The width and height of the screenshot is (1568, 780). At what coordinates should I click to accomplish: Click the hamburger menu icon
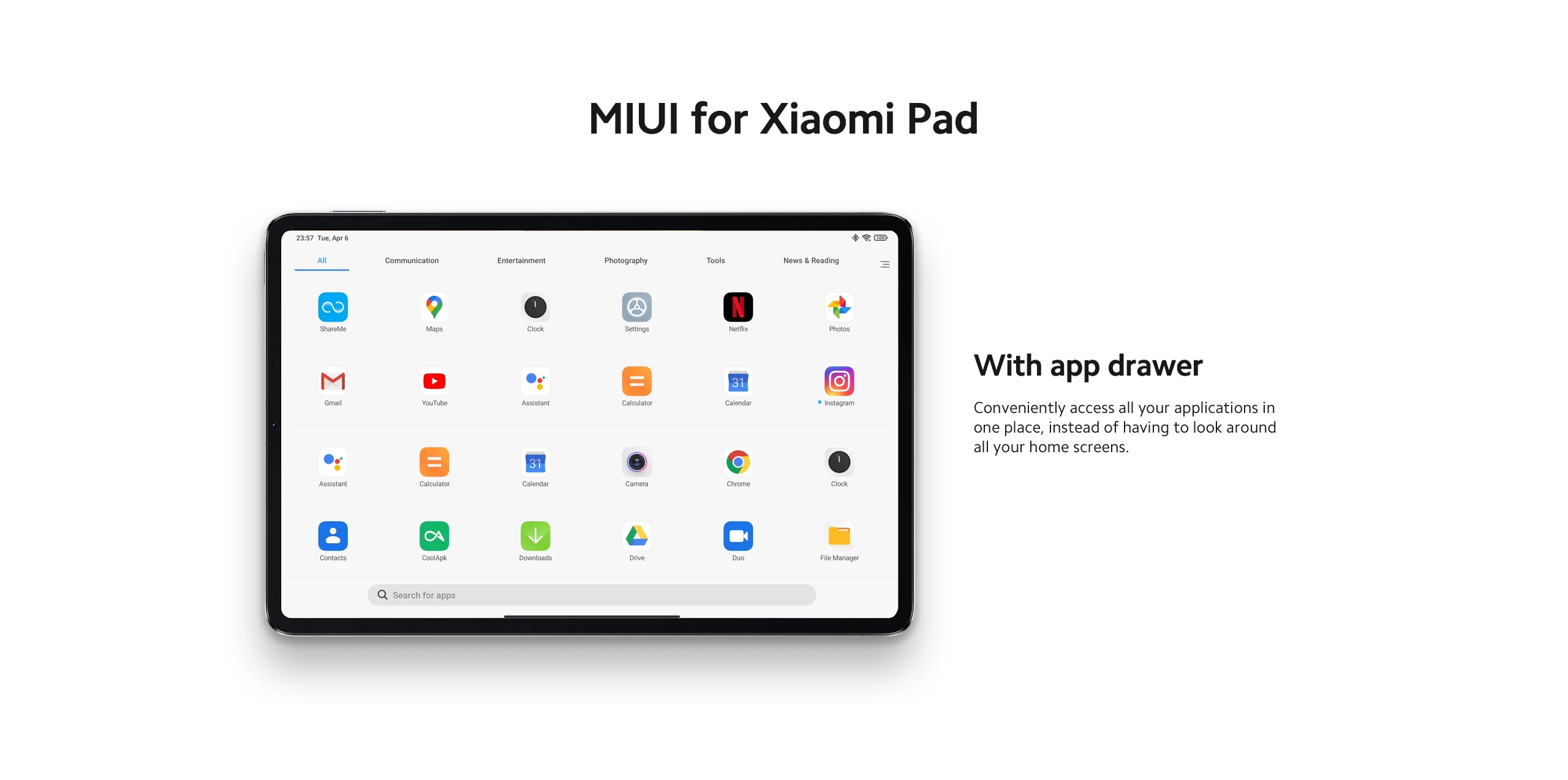[x=885, y=264]
